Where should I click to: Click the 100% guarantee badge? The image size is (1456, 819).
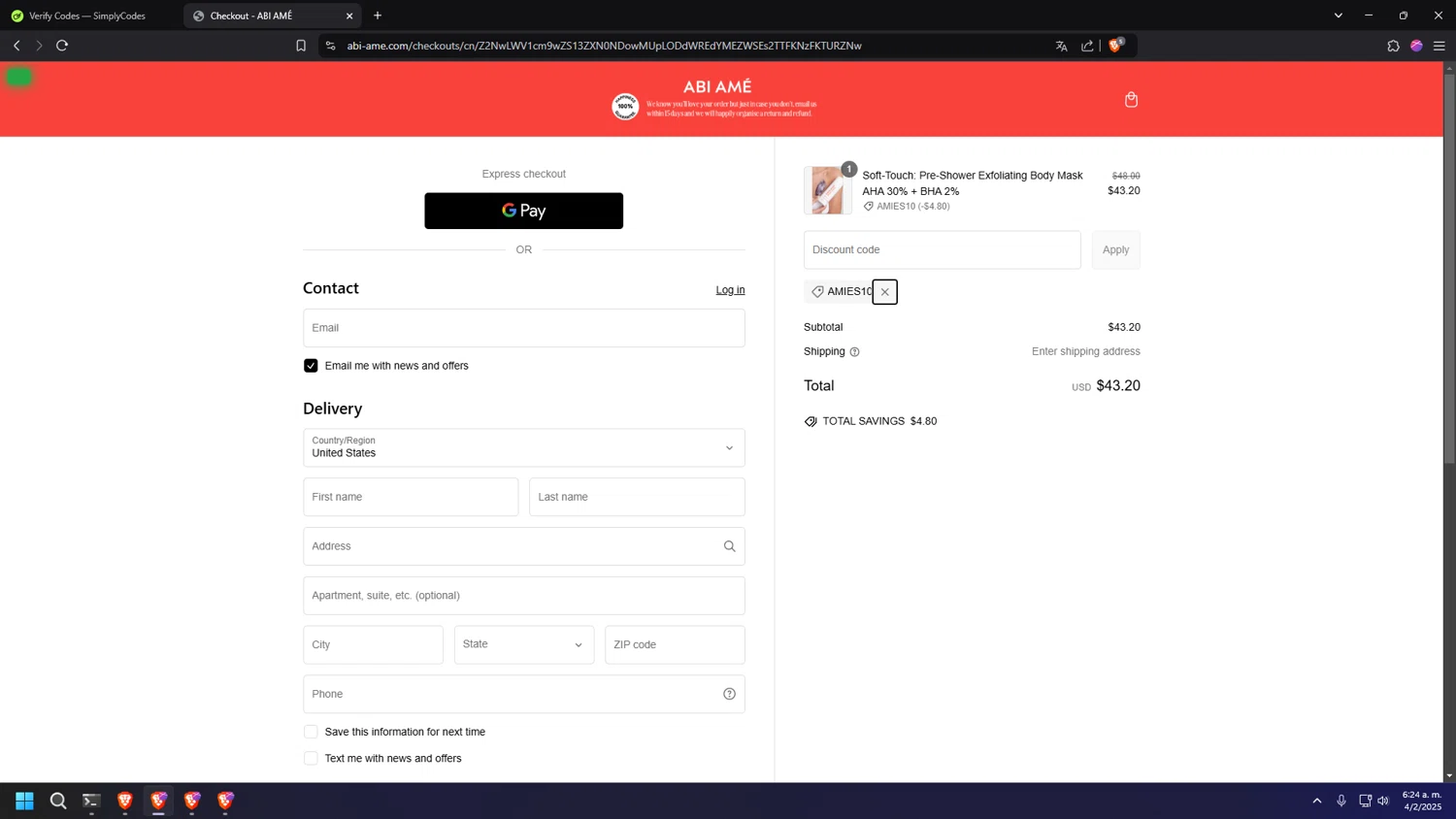click(625, 107)
